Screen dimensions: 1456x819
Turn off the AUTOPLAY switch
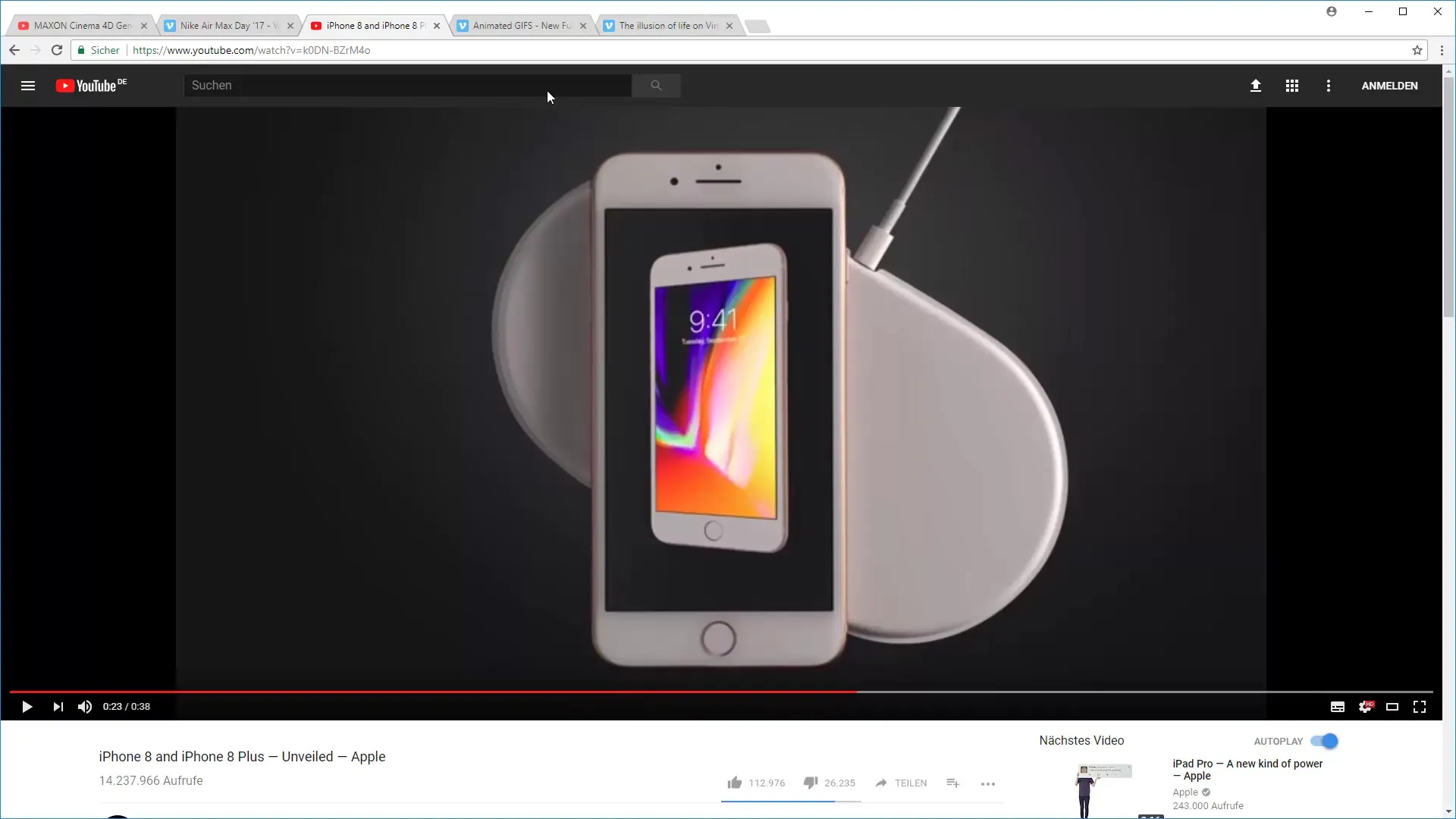1325,741
